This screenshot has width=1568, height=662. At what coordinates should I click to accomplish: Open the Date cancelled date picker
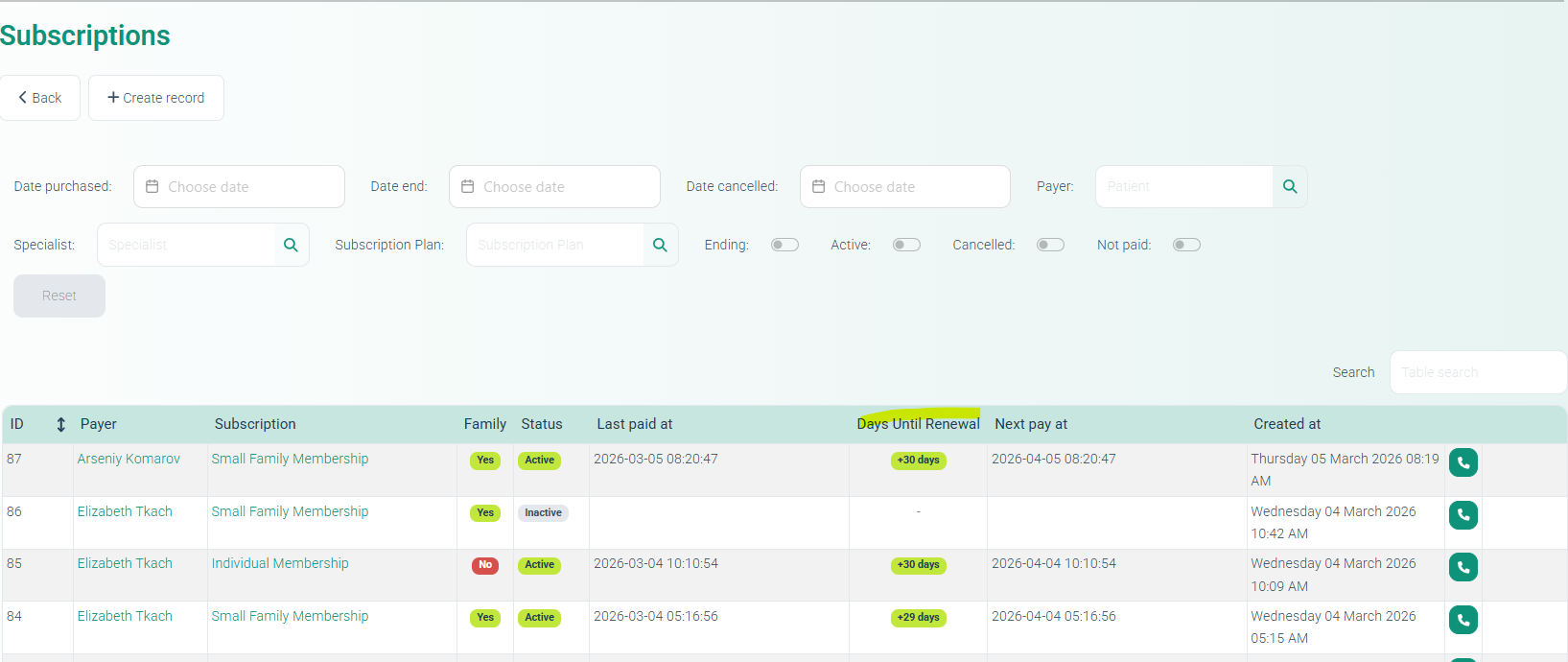(x=904, y=187)
